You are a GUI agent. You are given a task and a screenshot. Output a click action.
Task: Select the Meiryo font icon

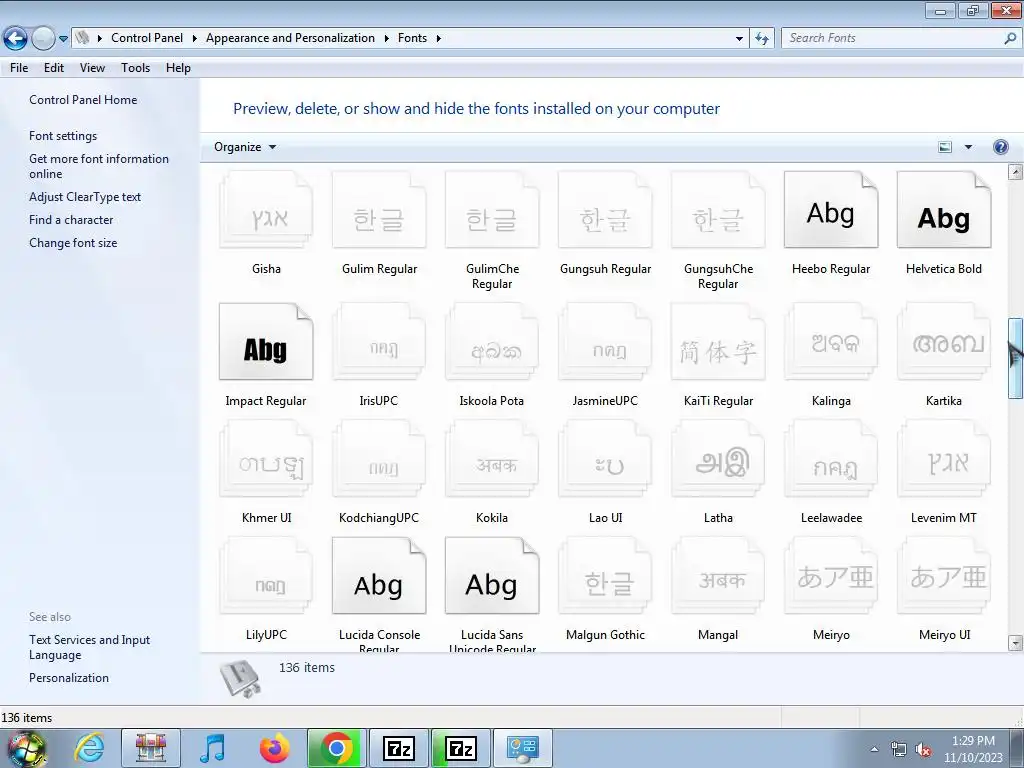tap(831, 576)
